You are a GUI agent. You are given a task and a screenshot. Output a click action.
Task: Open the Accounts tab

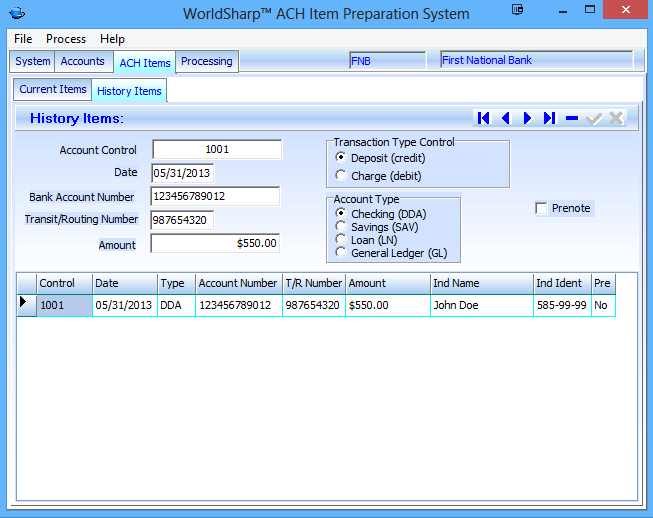[x=83, y=61]
